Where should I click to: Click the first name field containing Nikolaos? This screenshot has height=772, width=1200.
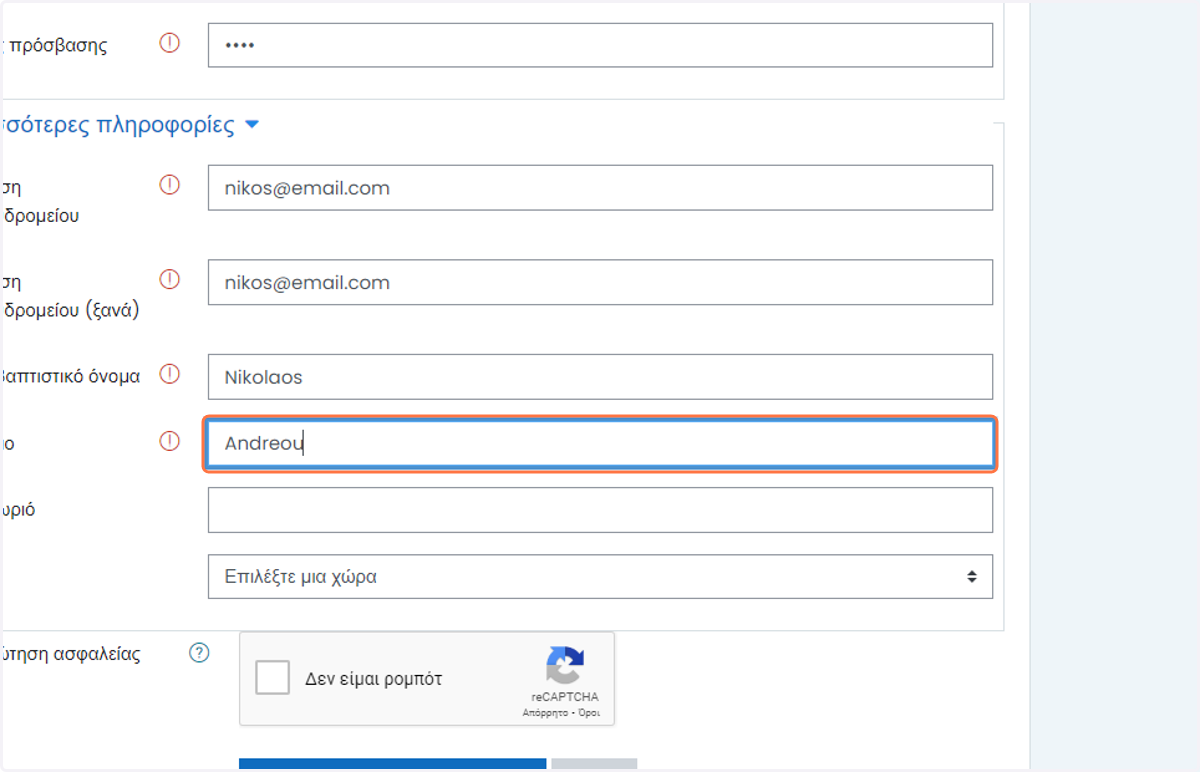coord(600,377)
